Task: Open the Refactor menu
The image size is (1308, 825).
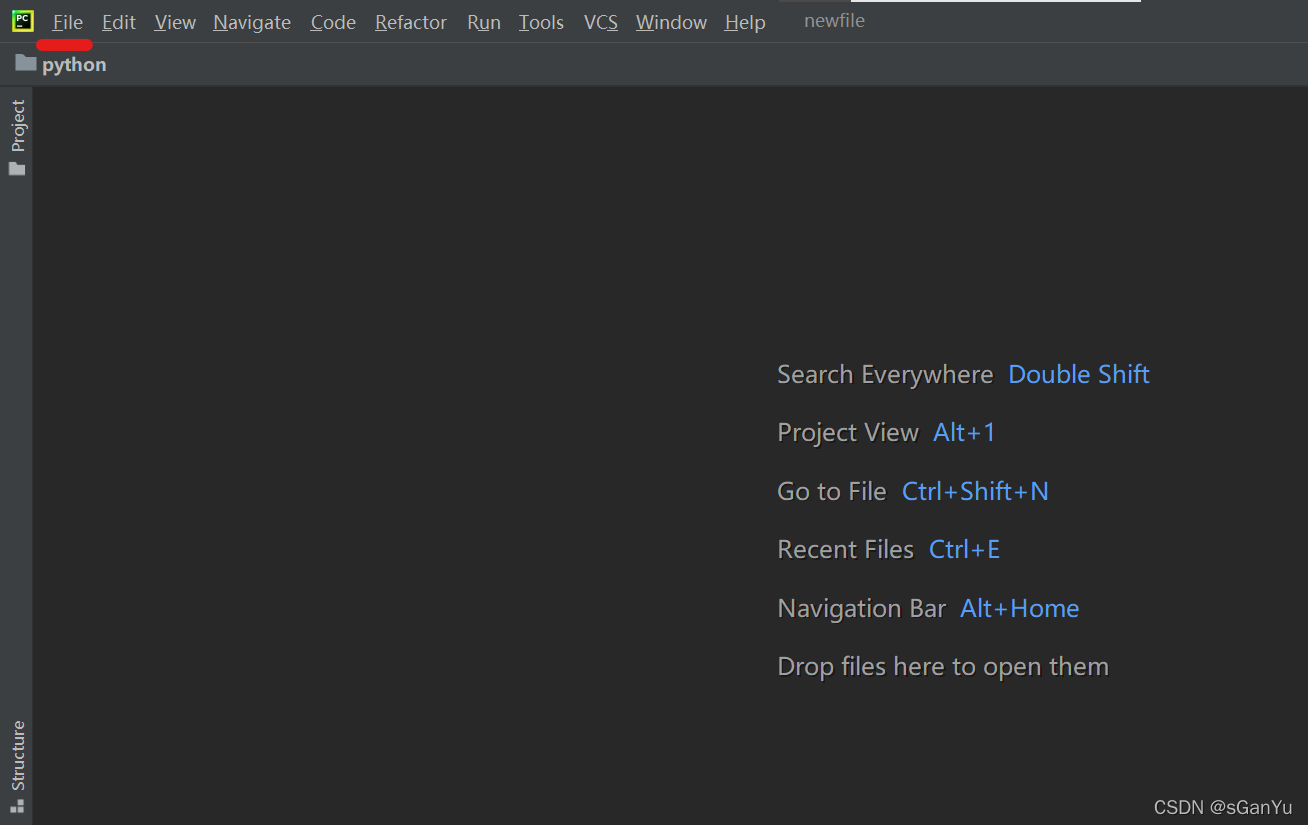Action: (x=411, y=22)
